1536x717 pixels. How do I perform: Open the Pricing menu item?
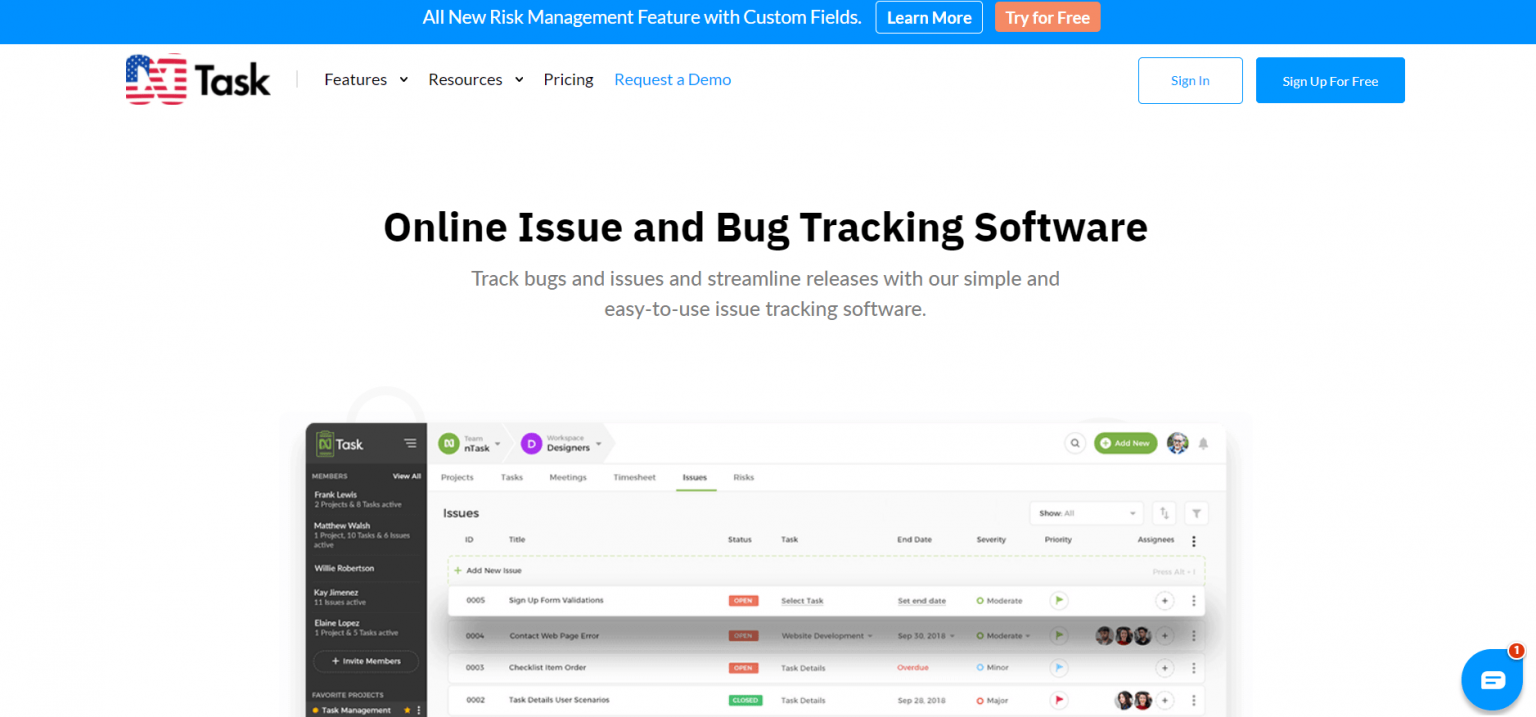pyautogui.click(x=568, y=79)
